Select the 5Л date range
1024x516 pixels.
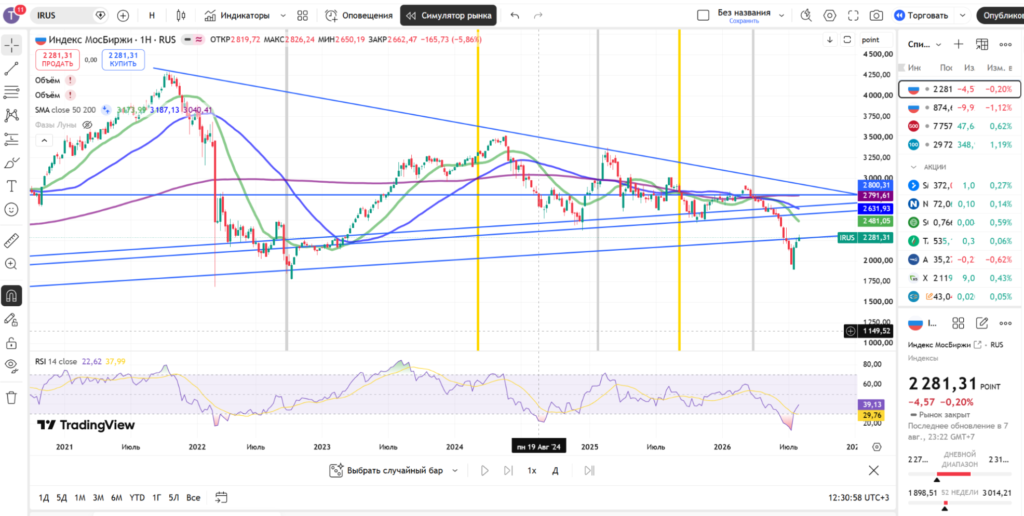click(x=174, y=498)
